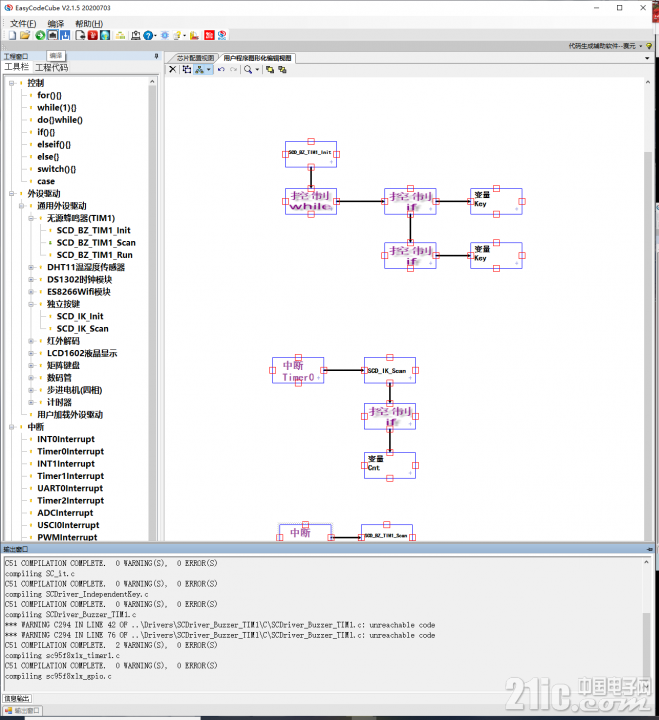Click the red-blue swirl logo icon
This screenshot has width=659, height=720.
[x=222, y=35]
